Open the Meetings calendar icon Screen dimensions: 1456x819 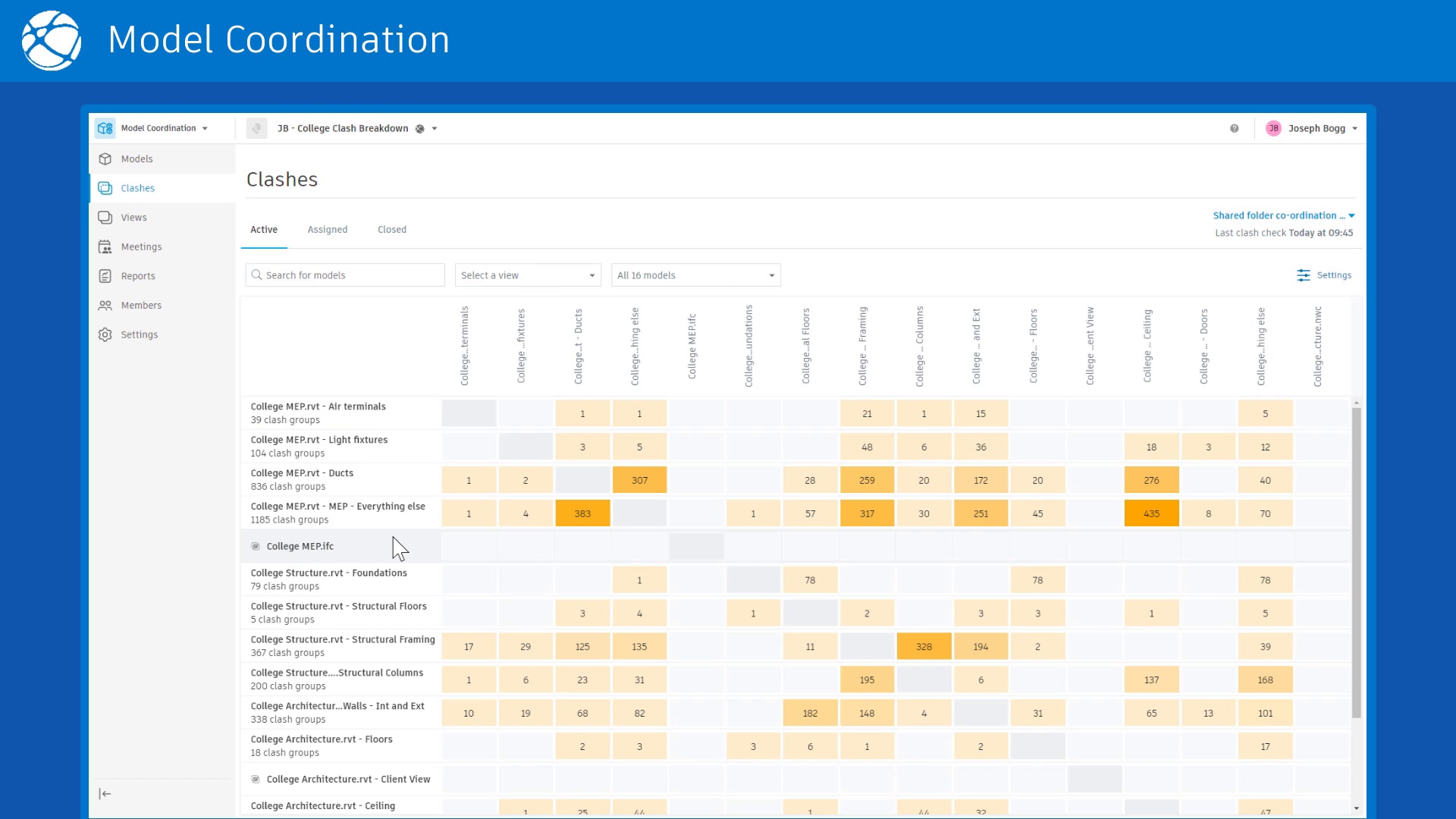point(105,247)
